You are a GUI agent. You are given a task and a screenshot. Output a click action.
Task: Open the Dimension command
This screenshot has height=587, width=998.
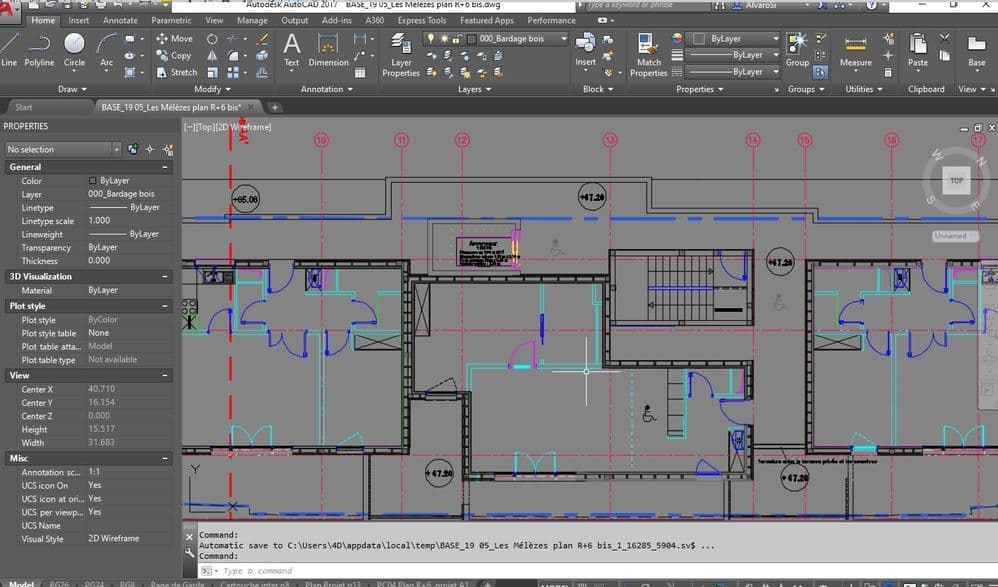point(328,48)
